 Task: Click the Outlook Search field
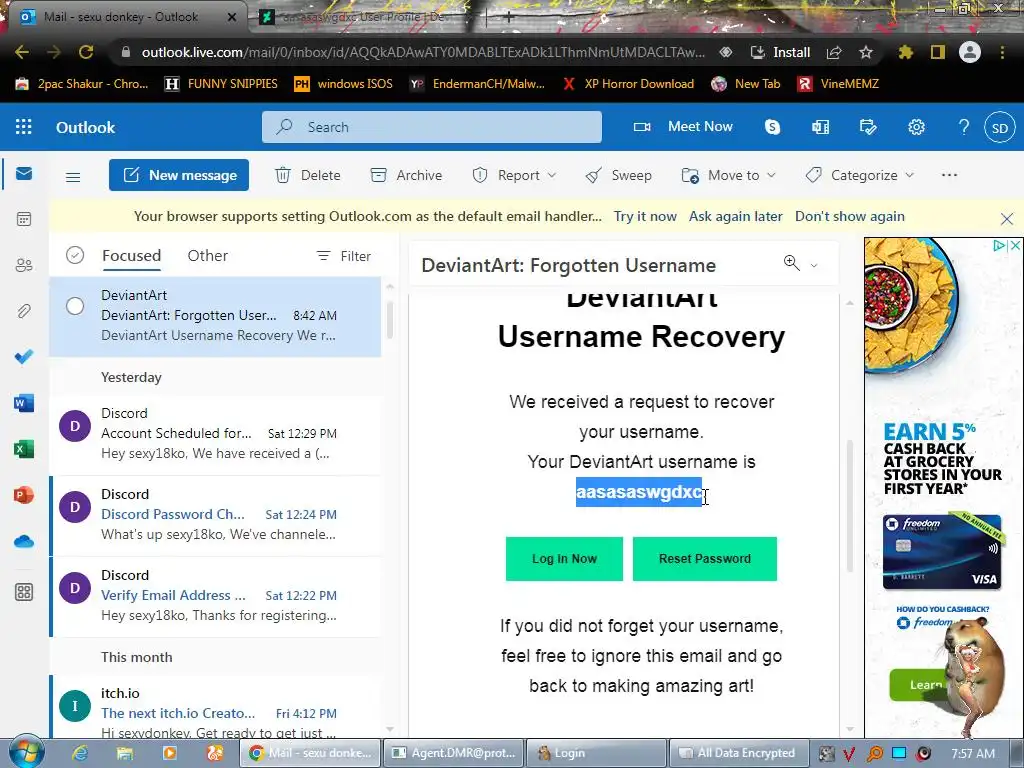click(x=432, y=127)
